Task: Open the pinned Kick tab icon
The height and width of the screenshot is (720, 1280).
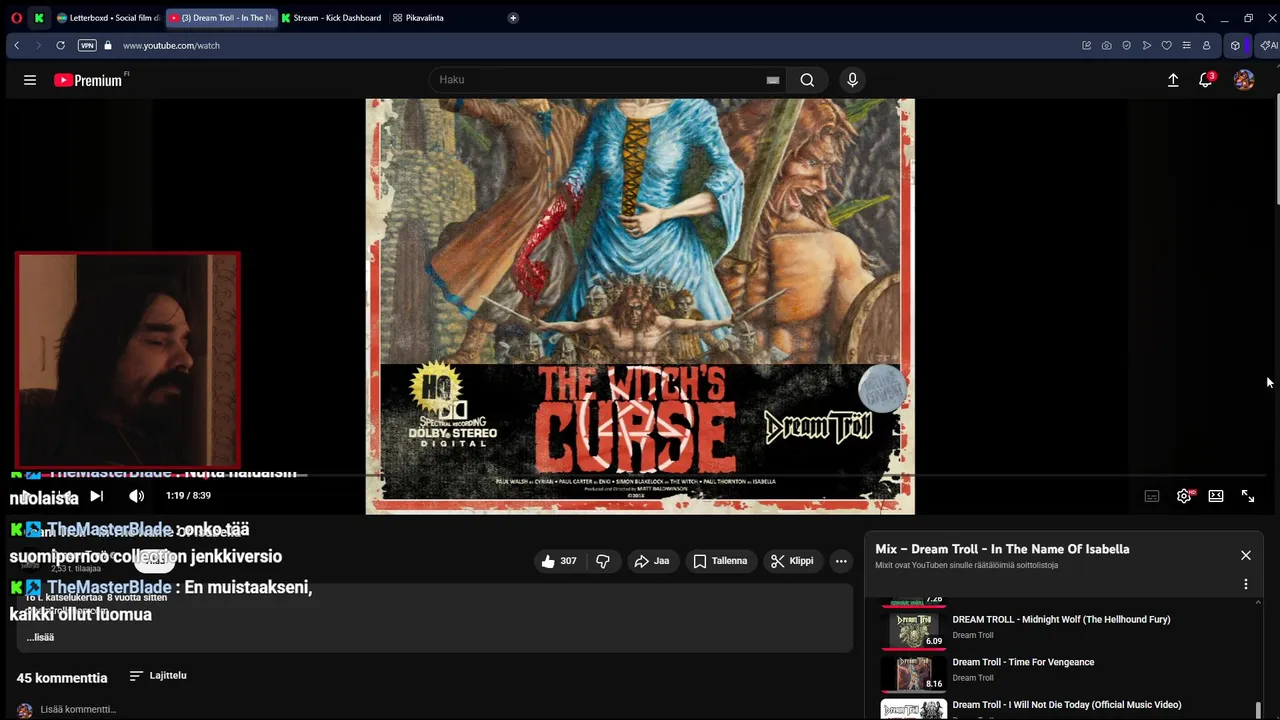Action: [39, 18]
